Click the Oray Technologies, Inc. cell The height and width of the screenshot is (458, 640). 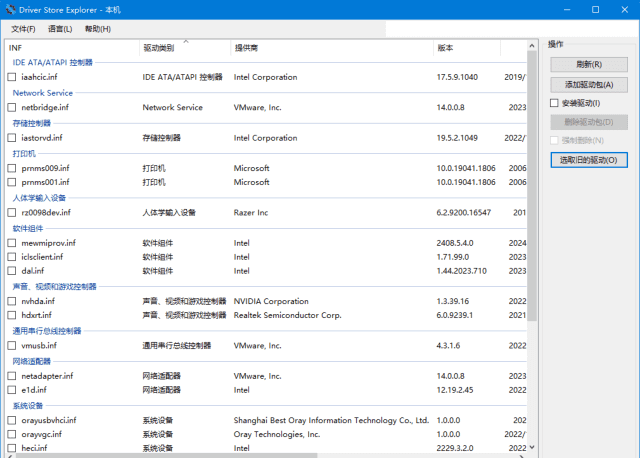pos(277,434)
